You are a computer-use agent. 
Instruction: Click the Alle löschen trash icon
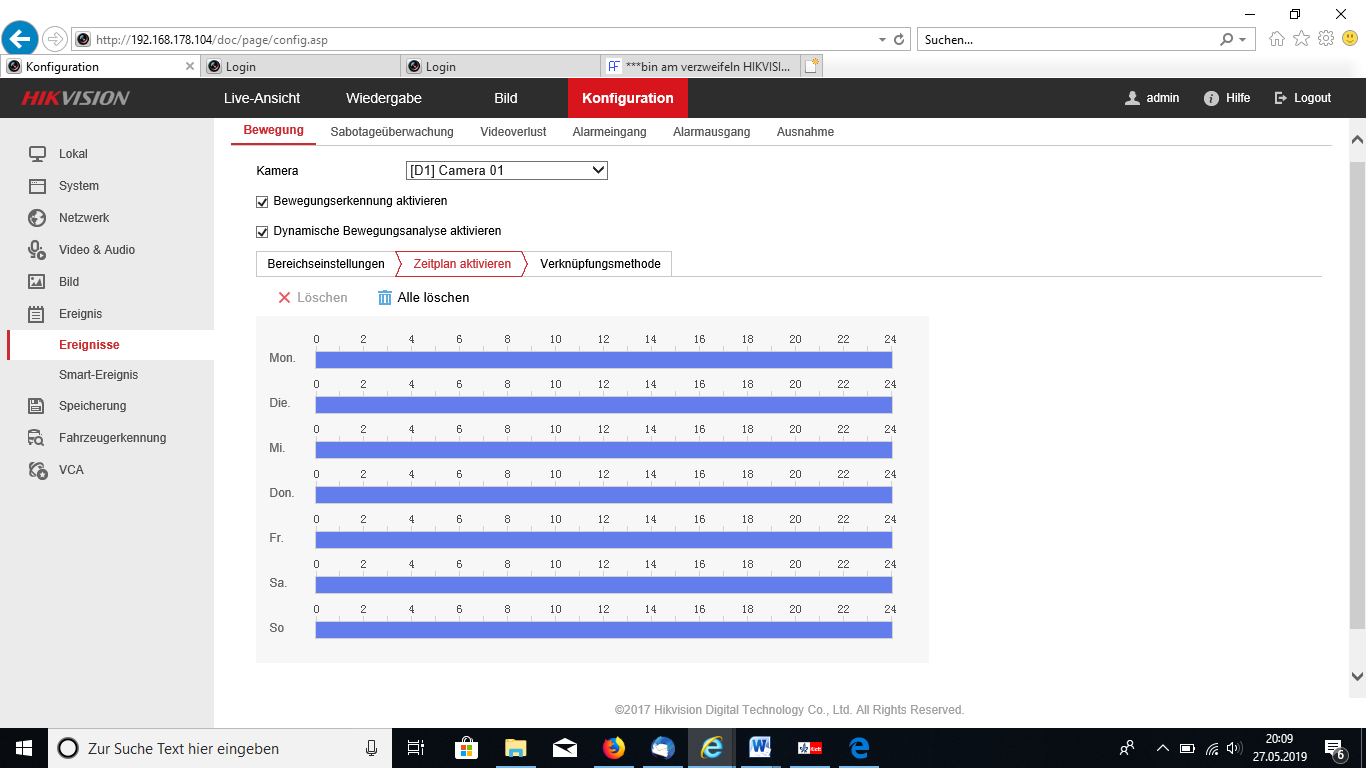[x=385, y=298]
